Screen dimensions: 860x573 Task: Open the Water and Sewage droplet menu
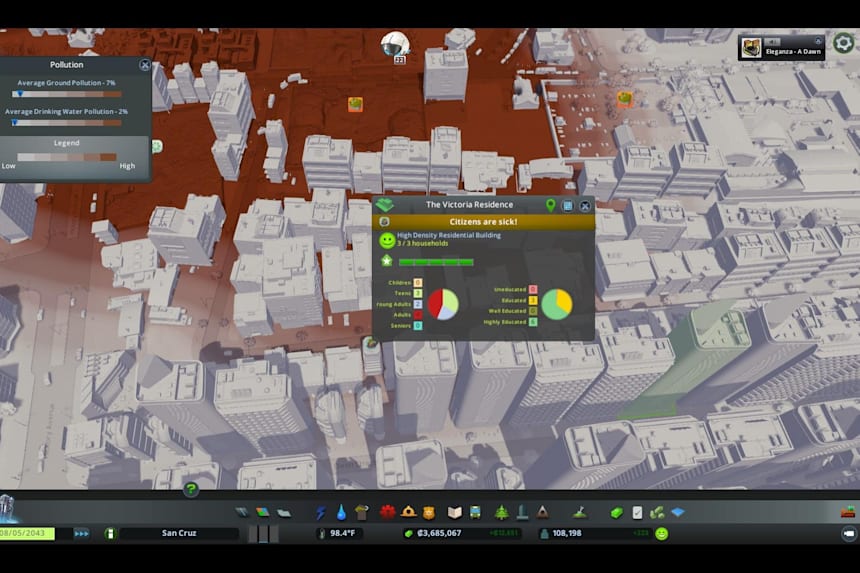coord(341,513)
